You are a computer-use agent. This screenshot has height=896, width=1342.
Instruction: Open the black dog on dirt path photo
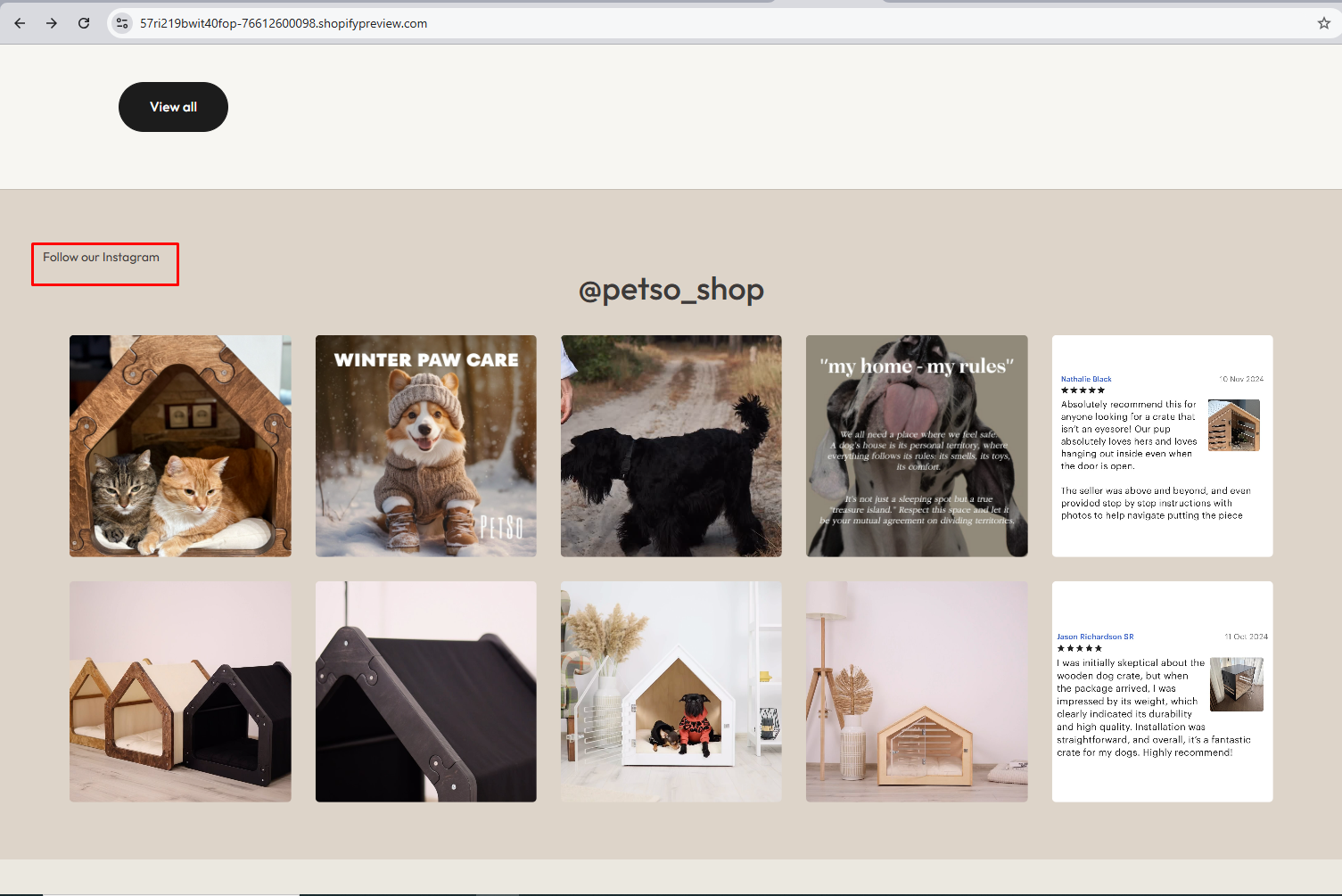[x=671, y=446]
